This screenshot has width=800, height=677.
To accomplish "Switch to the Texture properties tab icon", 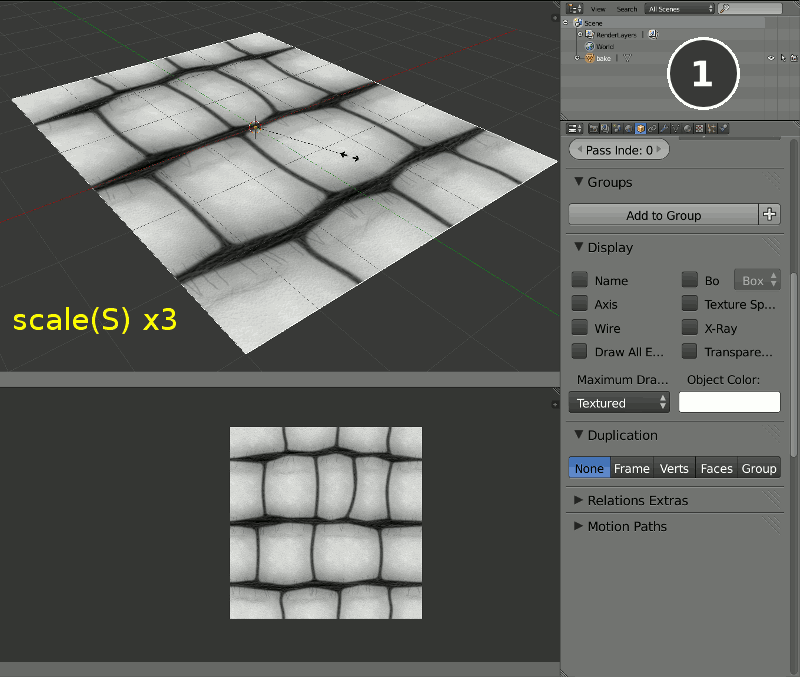I will coord(699,128).
